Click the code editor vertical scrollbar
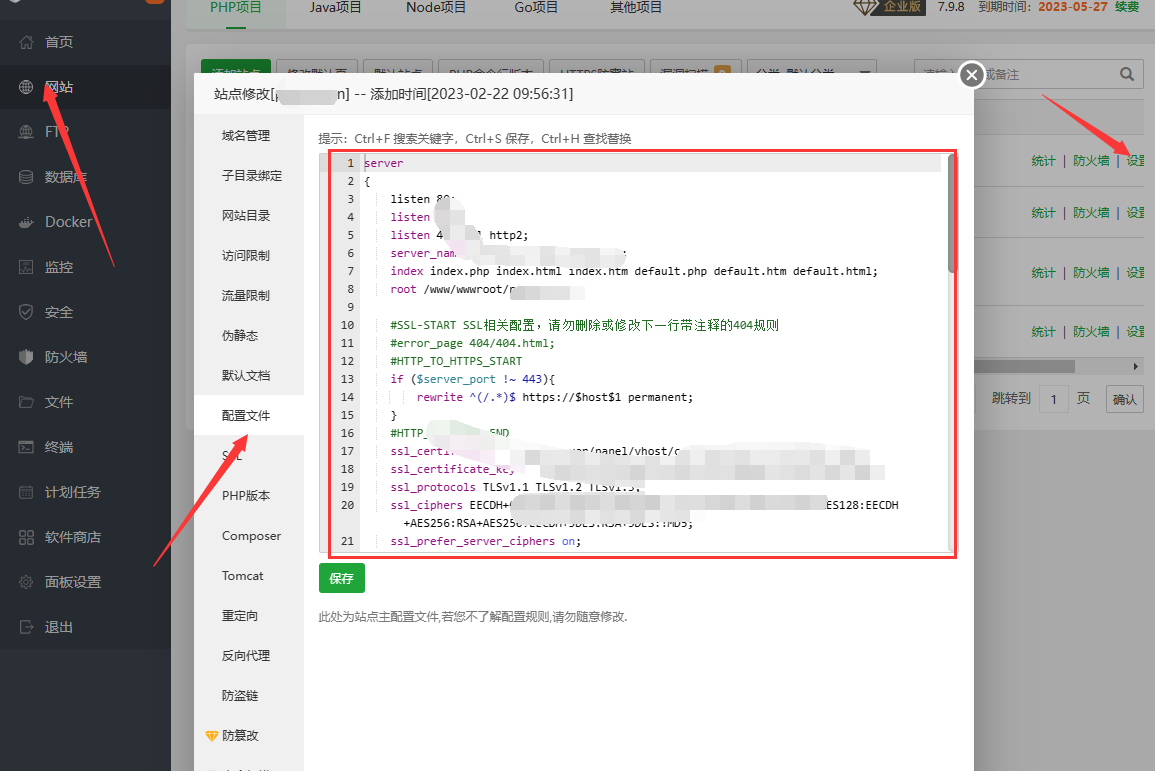 (x=952, y=214)
